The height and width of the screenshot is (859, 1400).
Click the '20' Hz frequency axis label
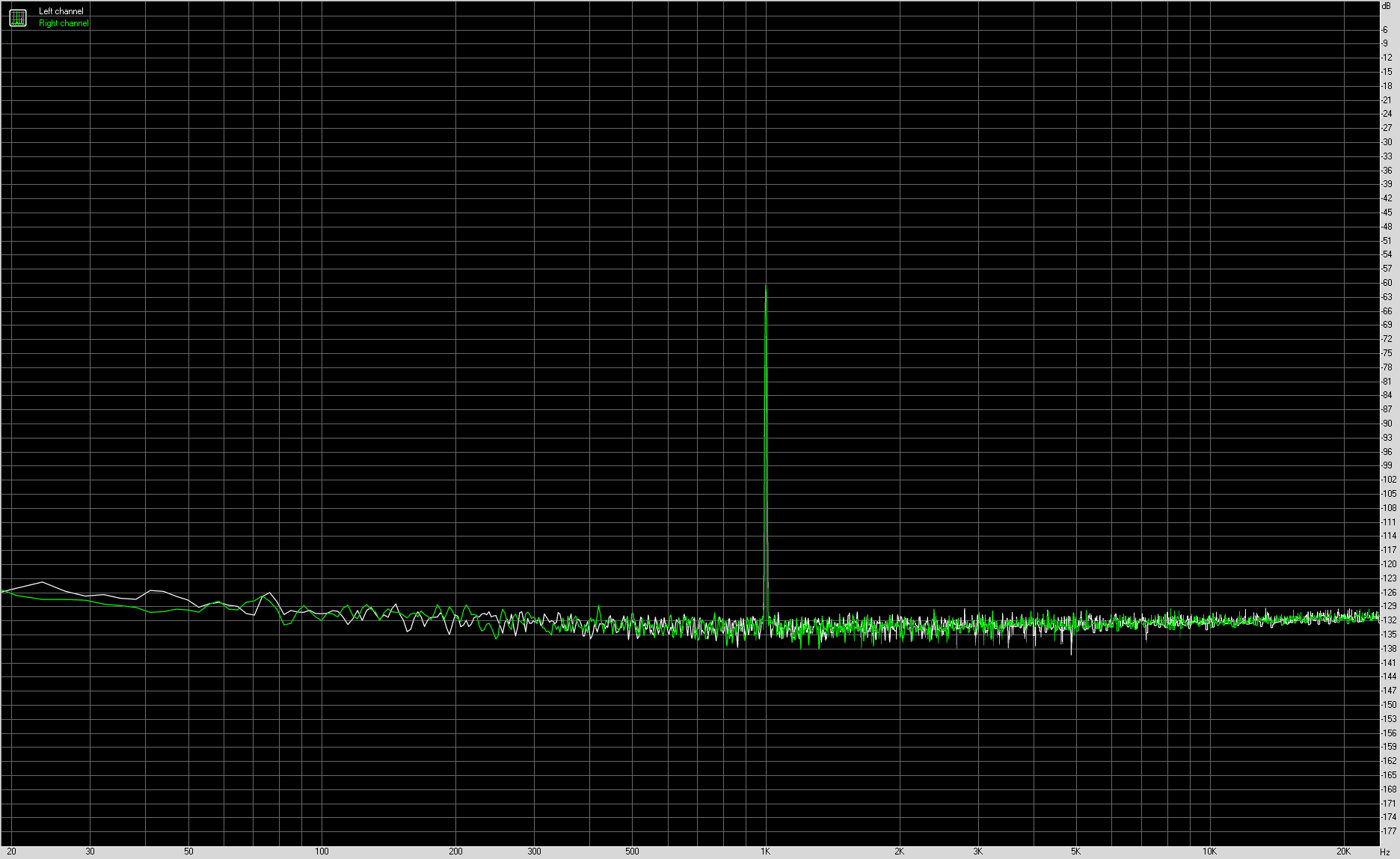click(x=11, y=852)
